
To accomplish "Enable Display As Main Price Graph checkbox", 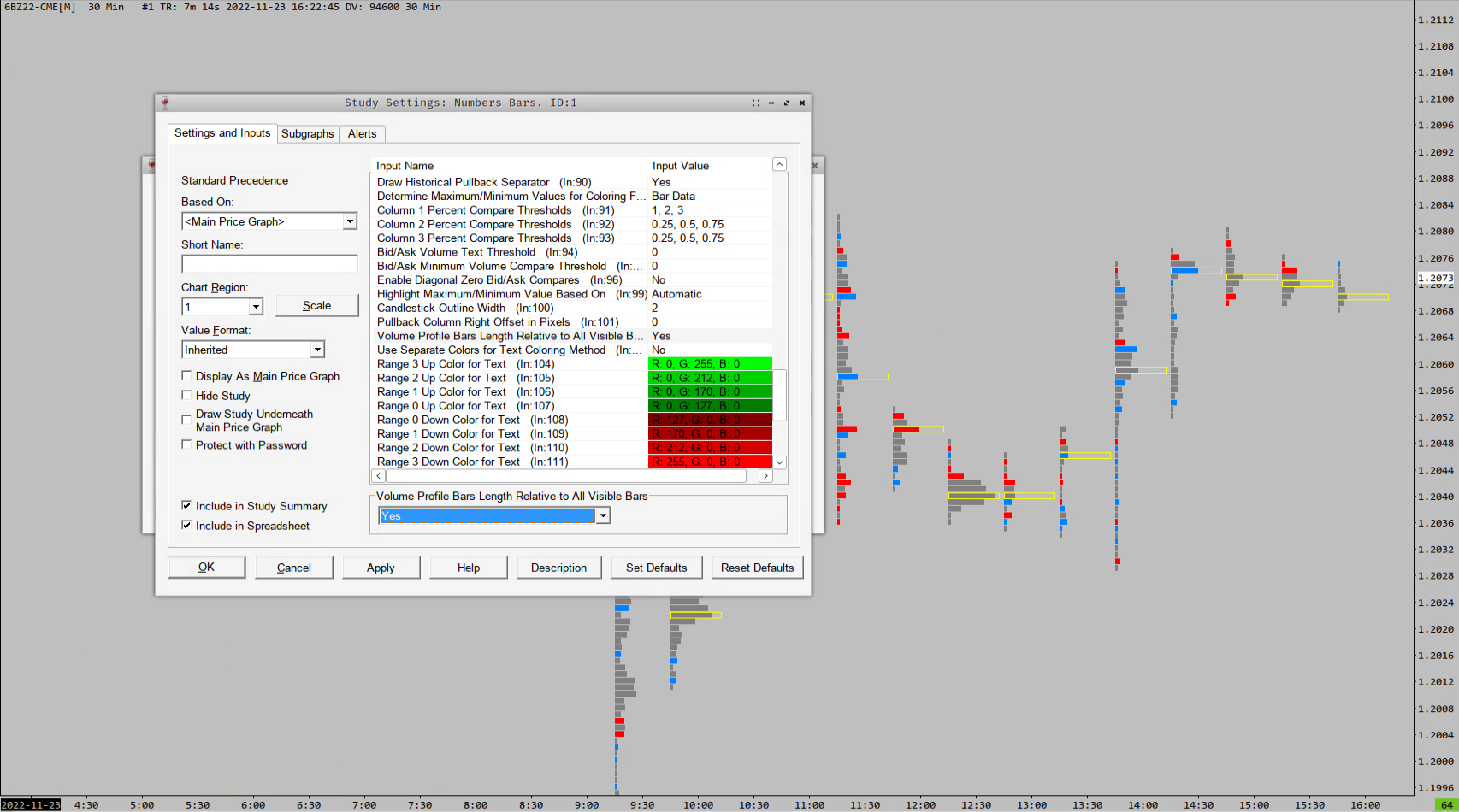I will (186, 376).
